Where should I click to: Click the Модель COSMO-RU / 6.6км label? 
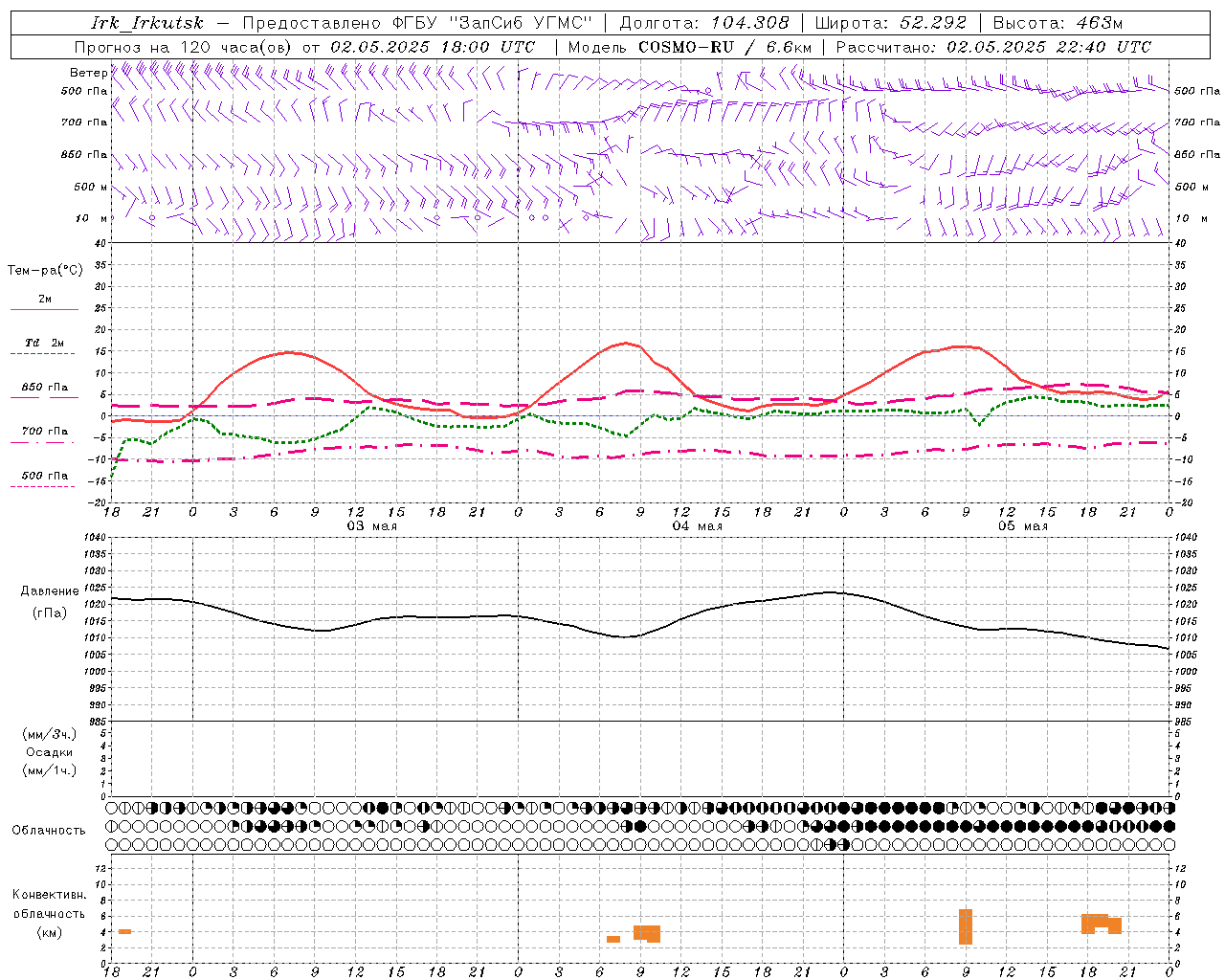[x=690, y=47]
